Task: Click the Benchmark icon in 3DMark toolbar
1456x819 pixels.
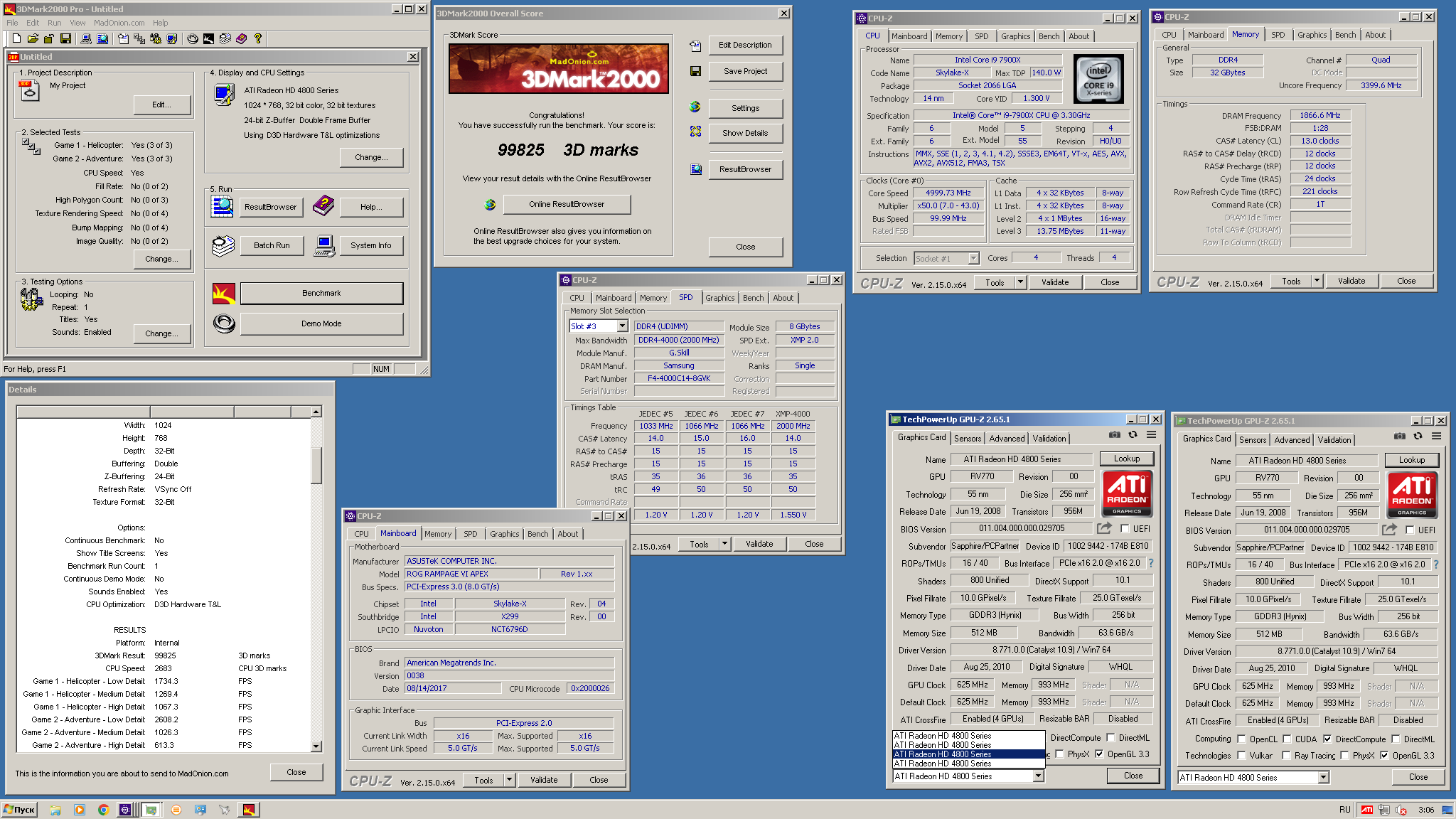Action: pos(208,38)
